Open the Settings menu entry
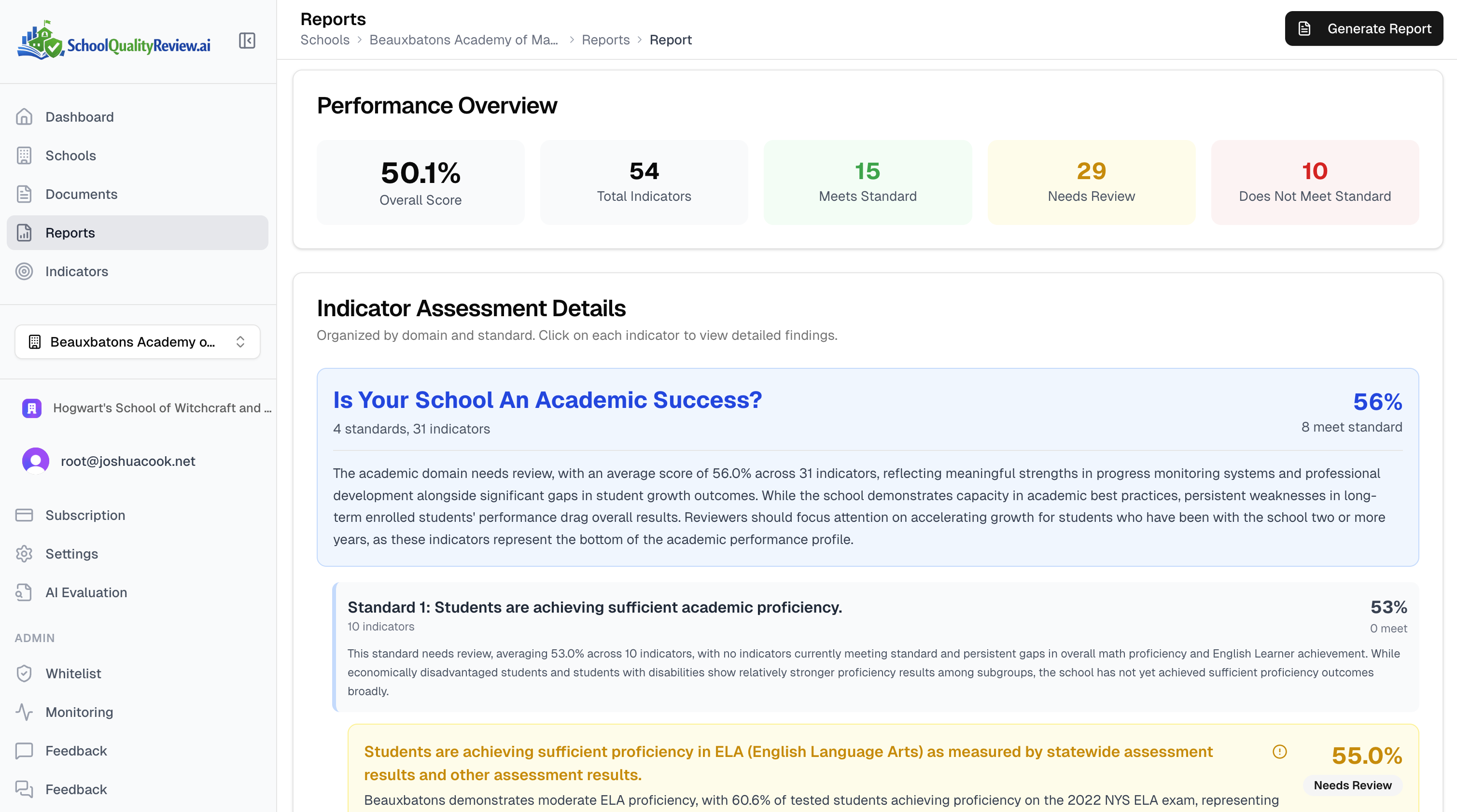1457x812 pixels. click(x=71, y=554)
